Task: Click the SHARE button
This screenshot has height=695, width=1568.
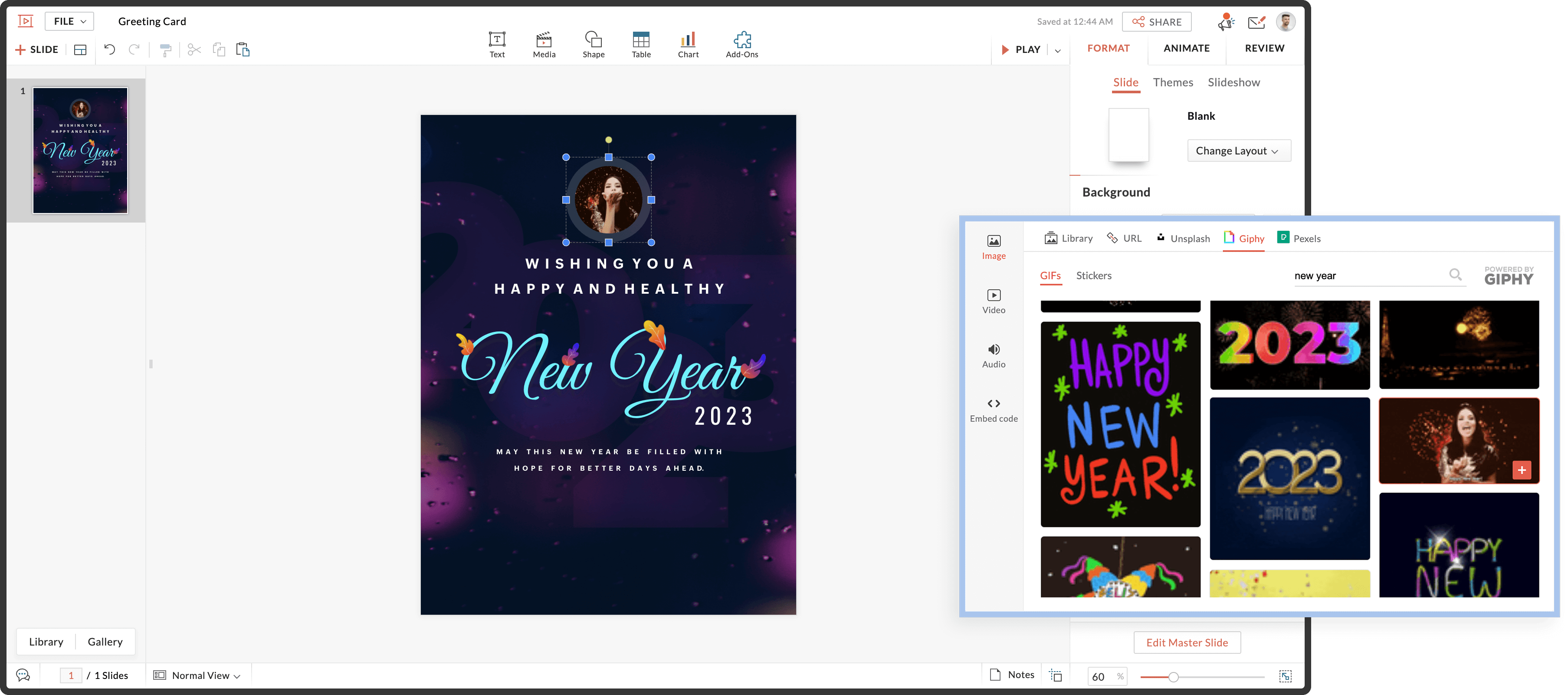Action: (x=1157, y=21)
